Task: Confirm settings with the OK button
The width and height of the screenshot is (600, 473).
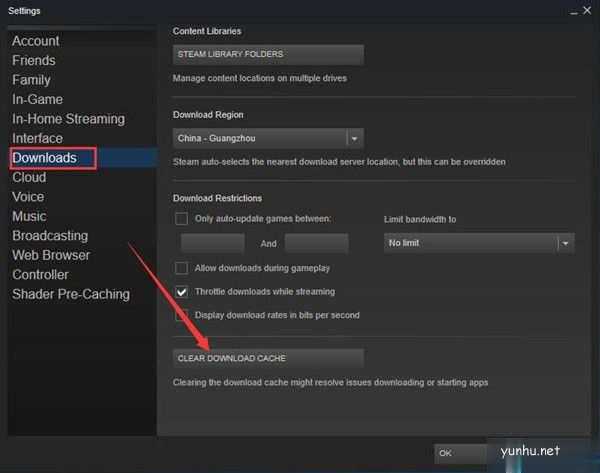Action: pyautogui.click(x=461, y=453)
